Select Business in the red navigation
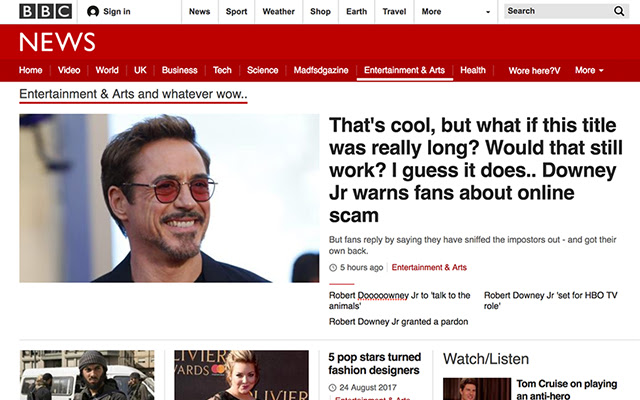Image resolution: width=640 pixels, height=400 pixels. click(x=180, y=70)
